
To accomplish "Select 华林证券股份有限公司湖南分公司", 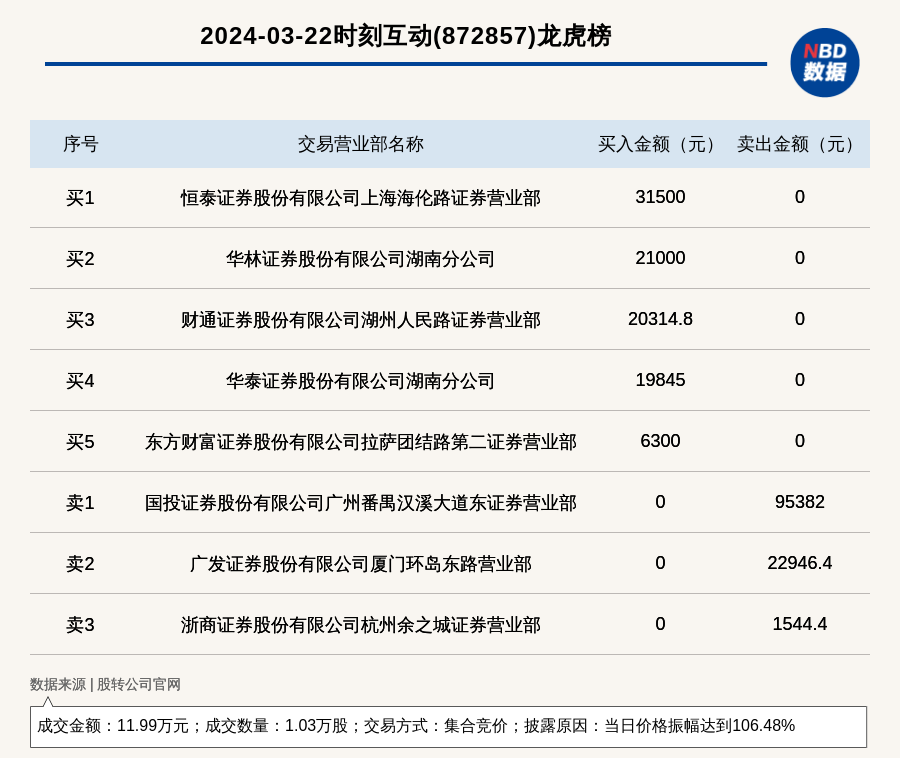I will coord(360,259).
